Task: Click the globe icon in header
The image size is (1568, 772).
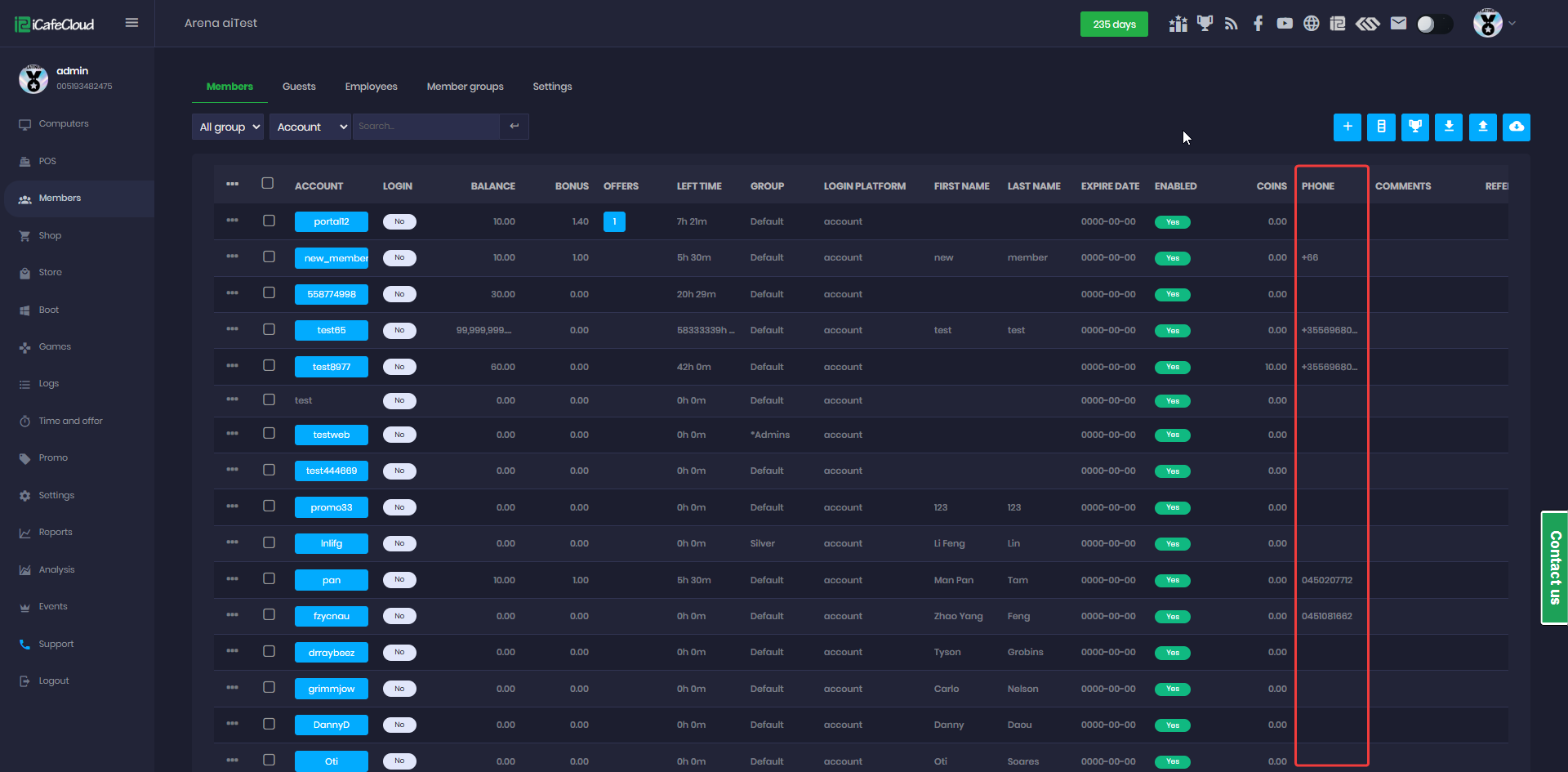Action: tap(1311, 24)
